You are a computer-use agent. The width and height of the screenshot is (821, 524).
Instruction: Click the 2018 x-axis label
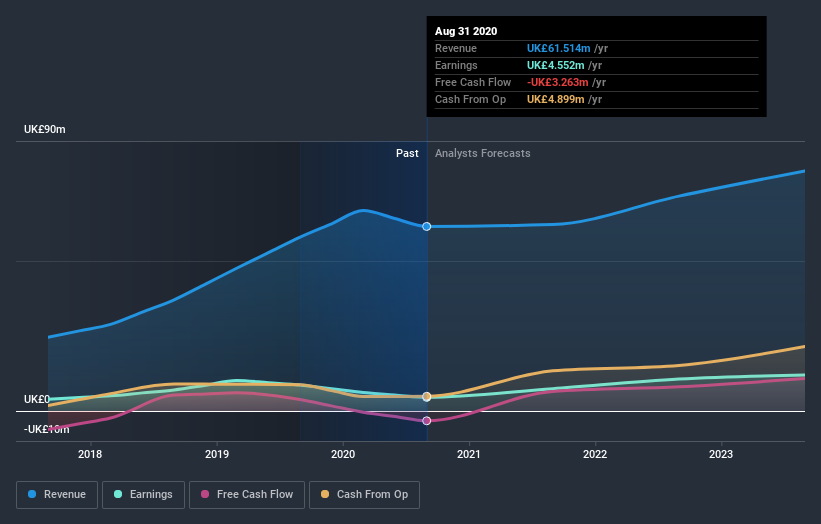tap(90, 454)
